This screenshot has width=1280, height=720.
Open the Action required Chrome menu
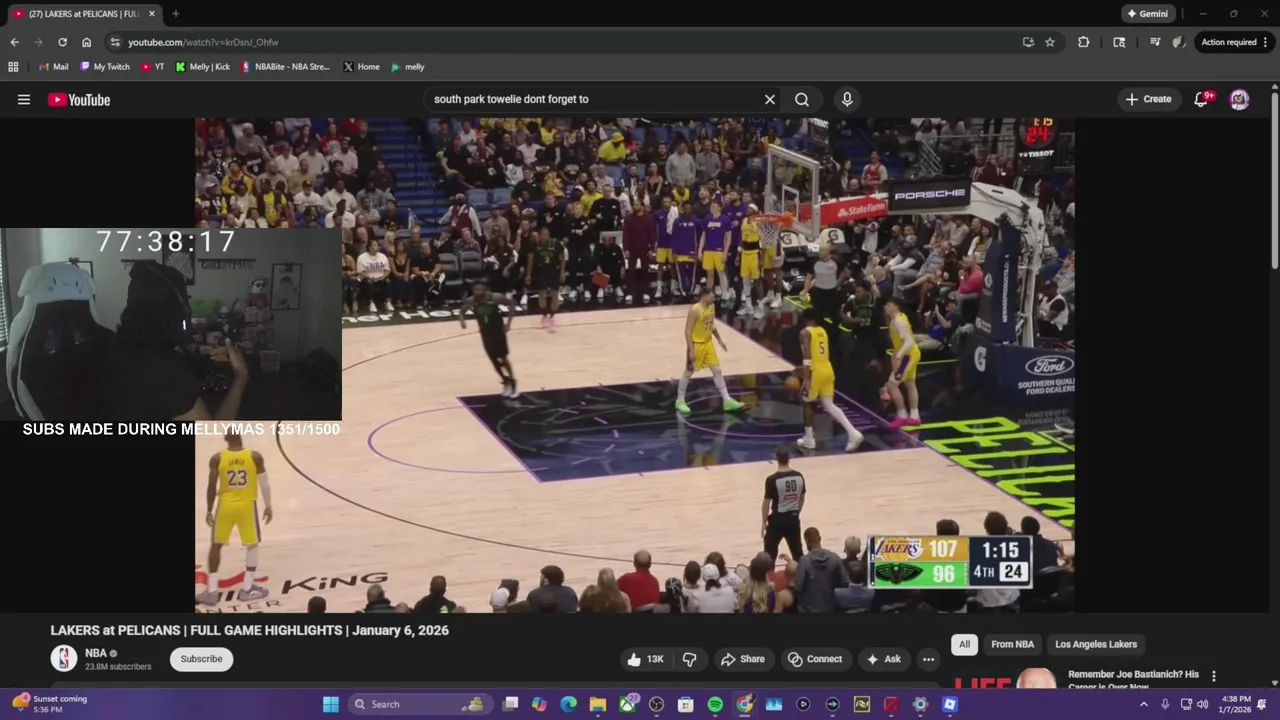pyautogui.click(x=1235, y=42)
